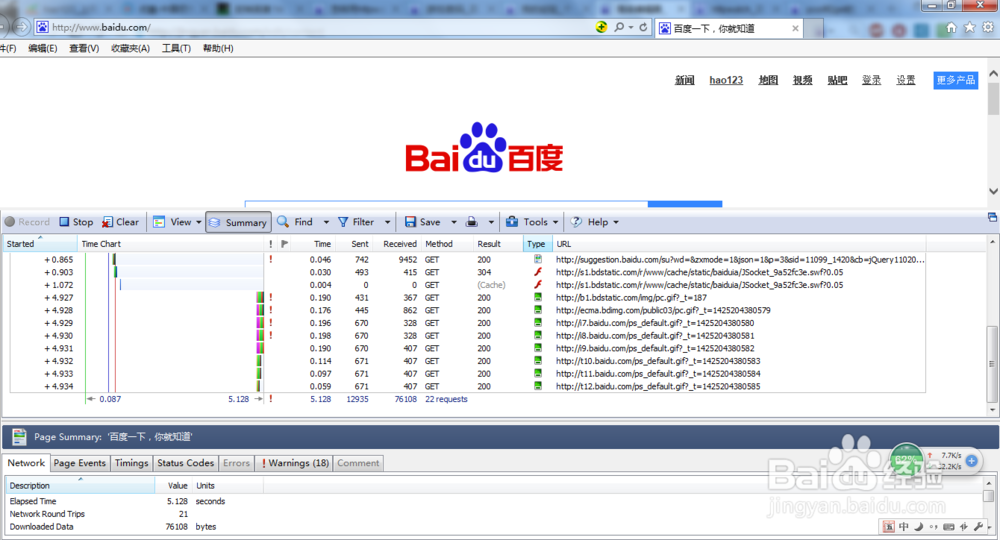
Task: Open the Find dropdown arrow
Action: (326, 223)
